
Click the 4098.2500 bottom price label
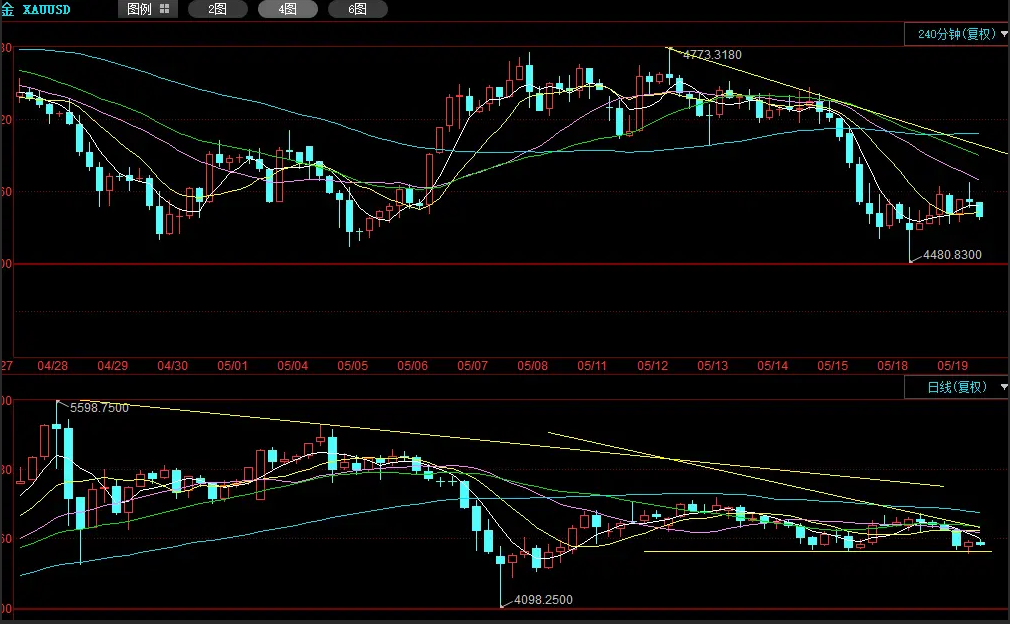[544, 600]
